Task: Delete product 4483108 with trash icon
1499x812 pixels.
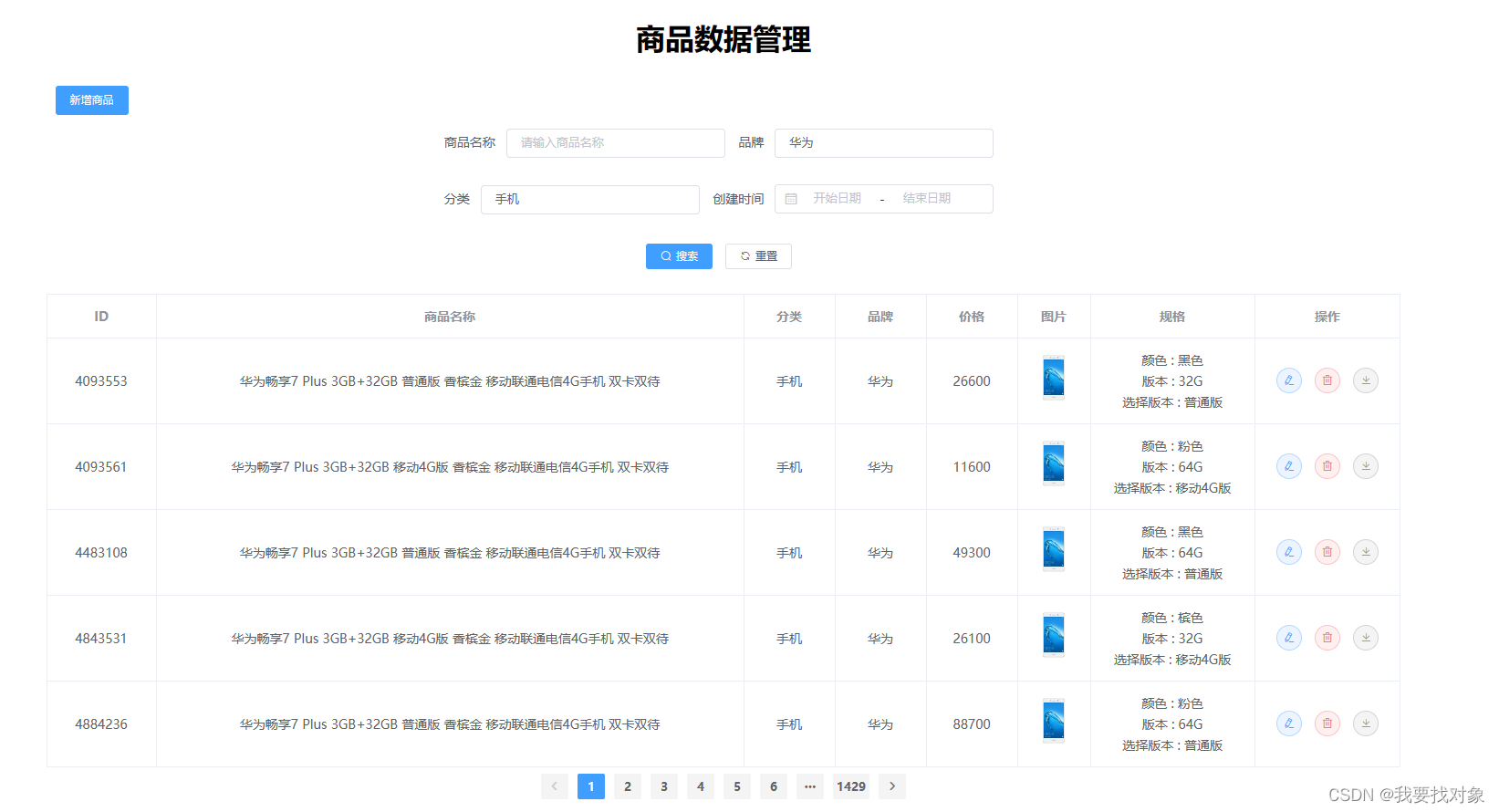Action: (x=1327, y=552)
